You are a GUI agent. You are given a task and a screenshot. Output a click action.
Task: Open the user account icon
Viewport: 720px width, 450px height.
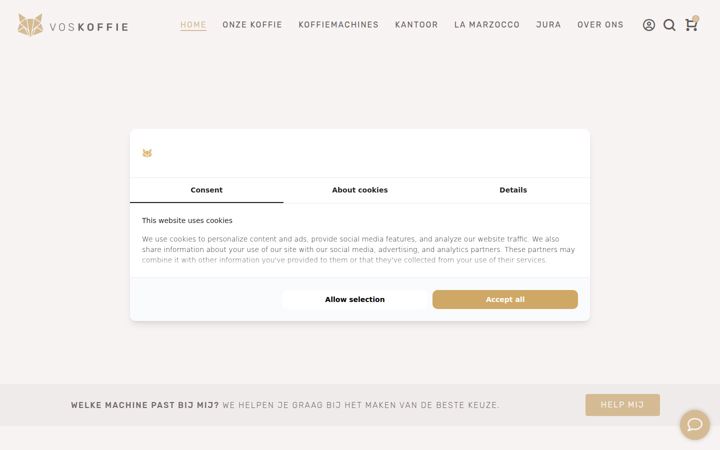coord(648,25)
